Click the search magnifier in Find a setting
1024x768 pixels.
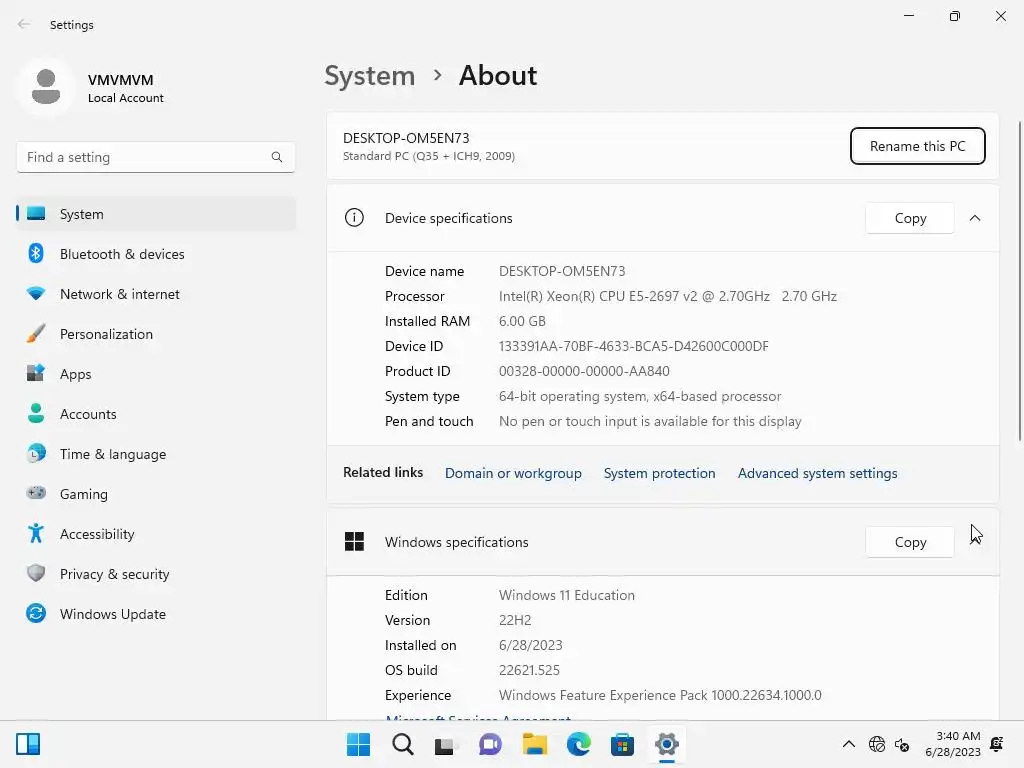[277, 157]
